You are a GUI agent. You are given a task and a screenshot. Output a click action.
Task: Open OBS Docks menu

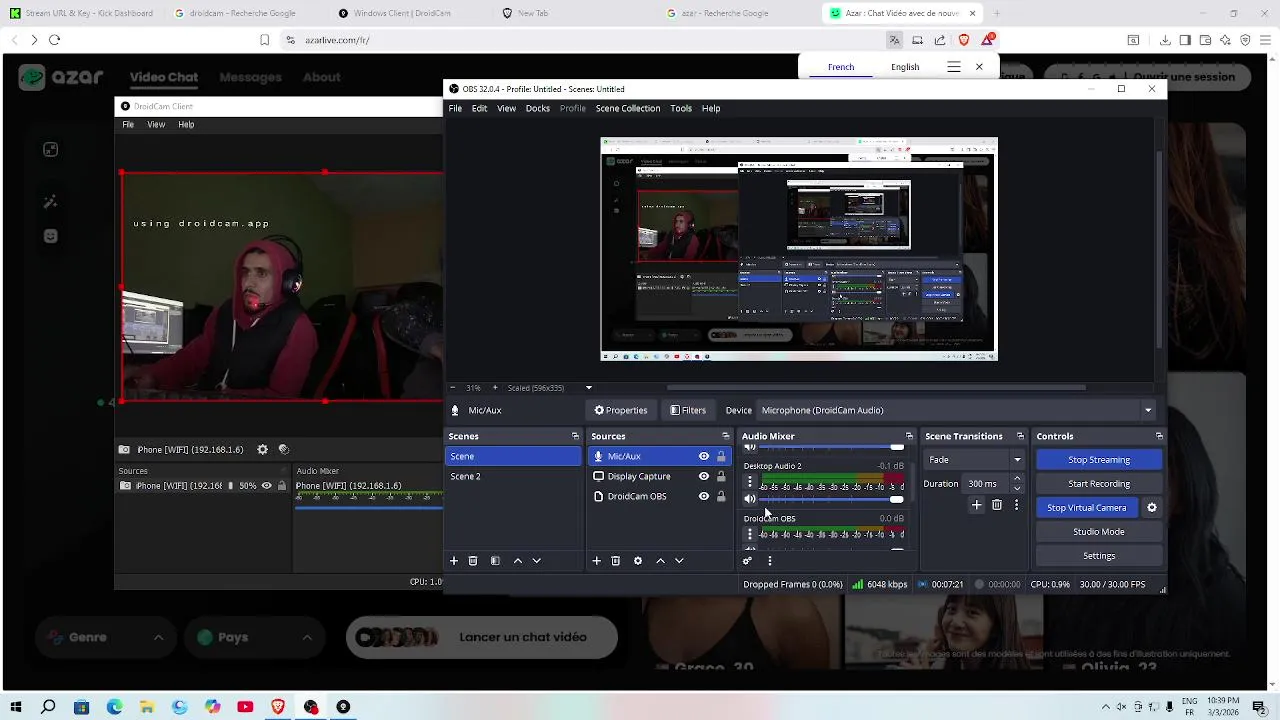coord(538,108)
